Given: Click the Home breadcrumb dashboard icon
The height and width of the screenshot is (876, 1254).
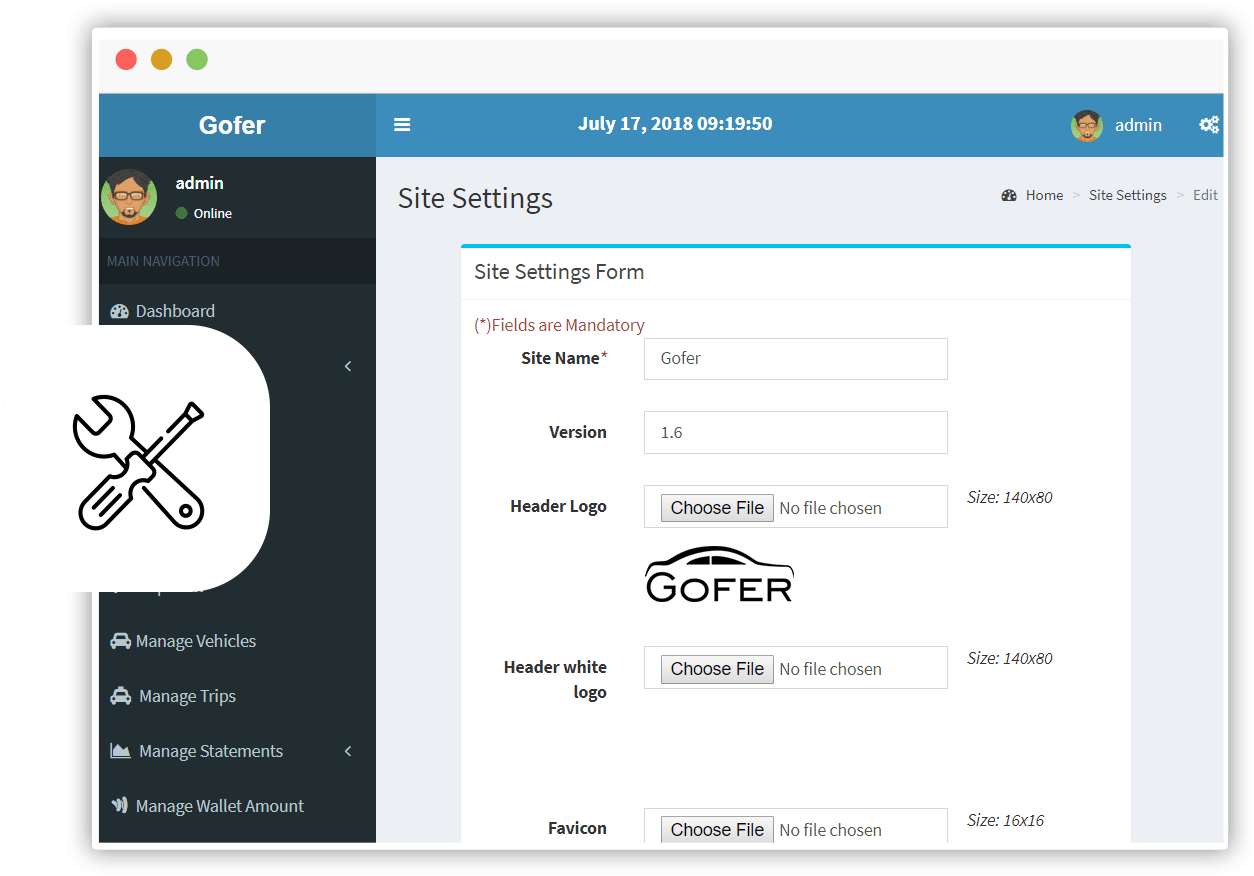Looking at the screenshot, I should pyautogui.click(x=1009, y=195).
